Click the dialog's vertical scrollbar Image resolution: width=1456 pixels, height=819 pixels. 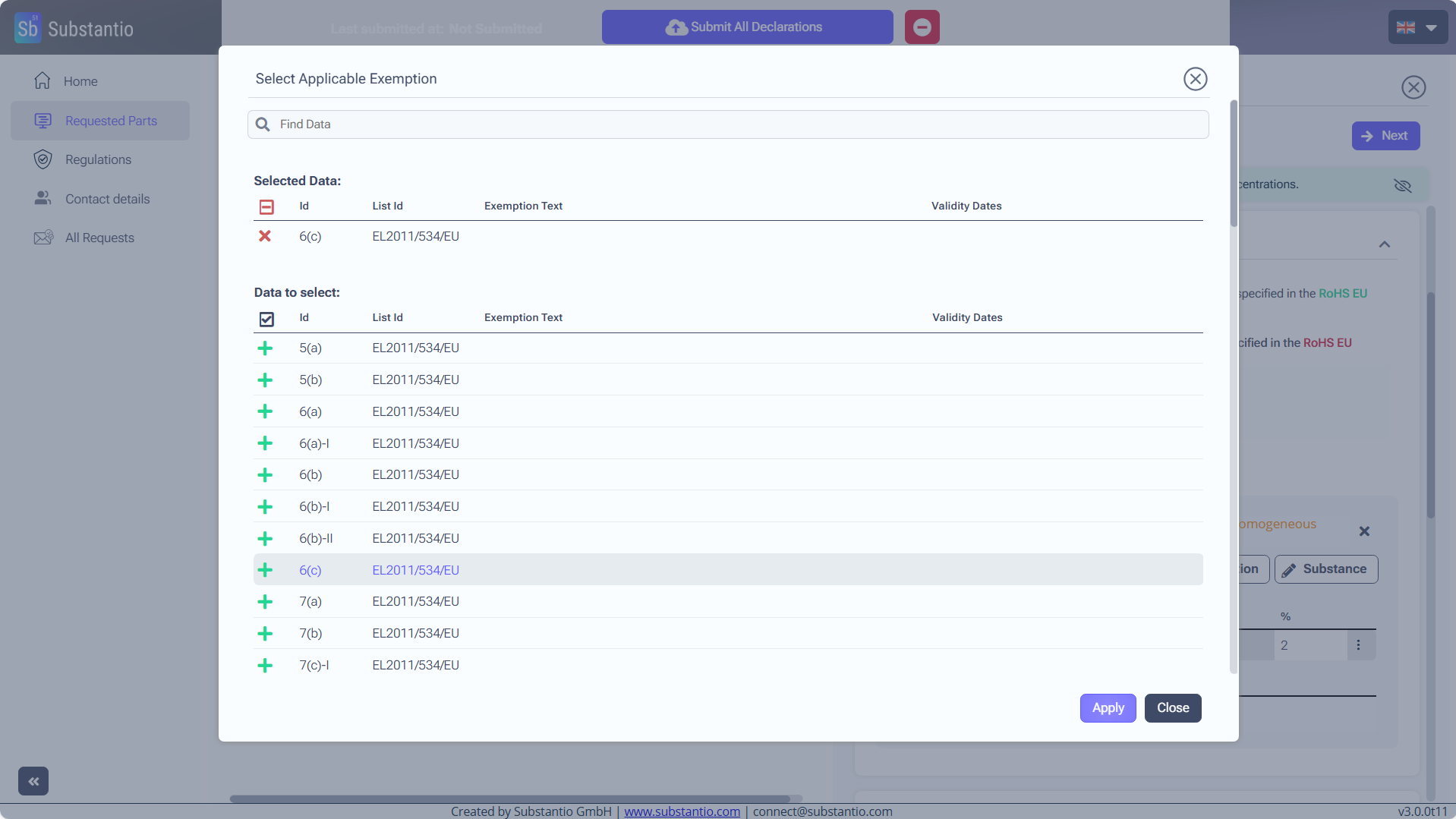pos(1234,380)
